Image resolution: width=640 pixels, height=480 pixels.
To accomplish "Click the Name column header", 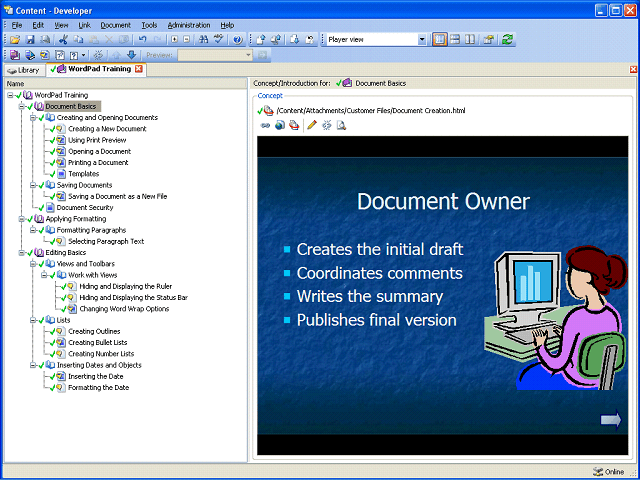I will click(x=126, y=84).
